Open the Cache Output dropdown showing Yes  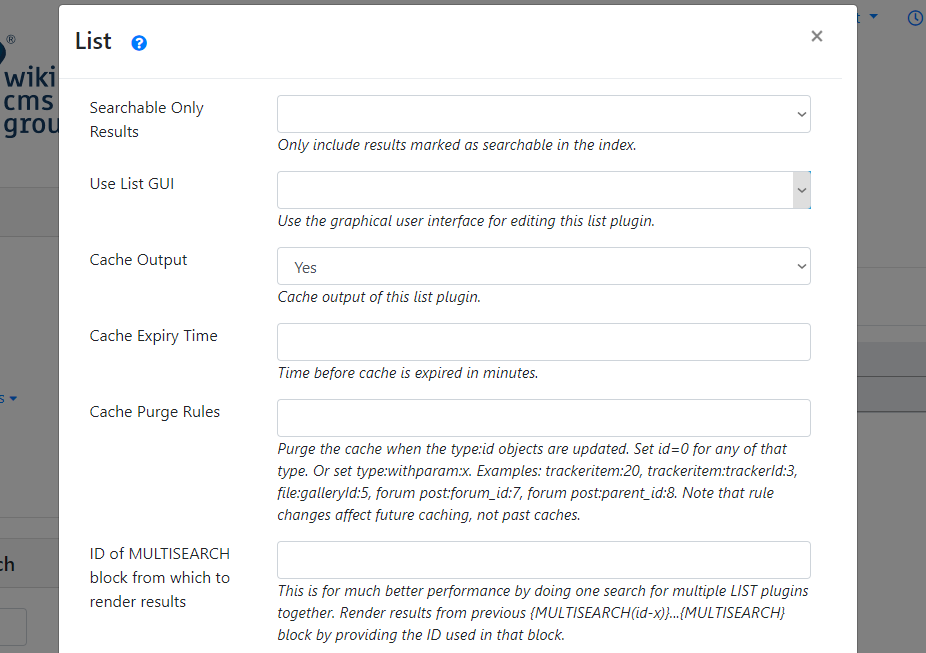(543, 266)
